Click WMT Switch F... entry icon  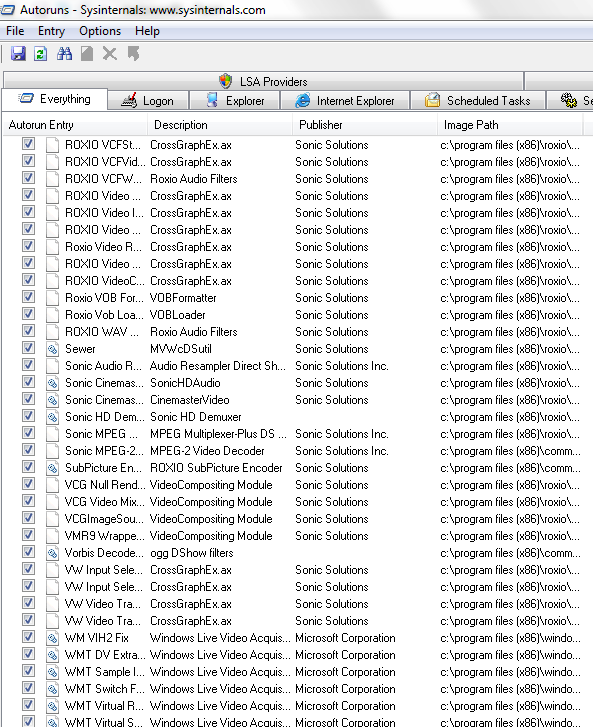pyautogui.click(x=52, y=689)
